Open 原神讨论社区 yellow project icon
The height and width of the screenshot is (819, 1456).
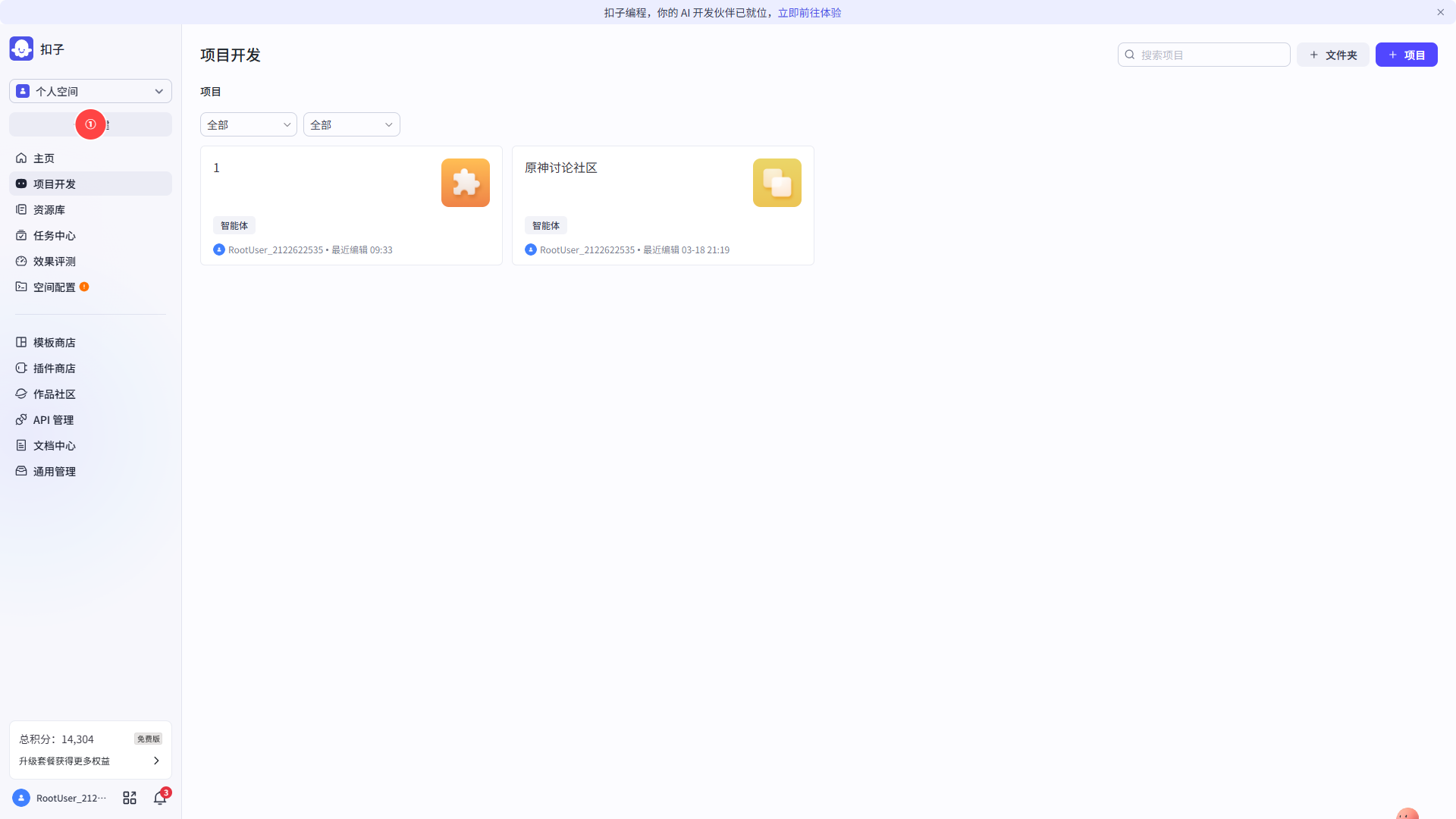777,183
